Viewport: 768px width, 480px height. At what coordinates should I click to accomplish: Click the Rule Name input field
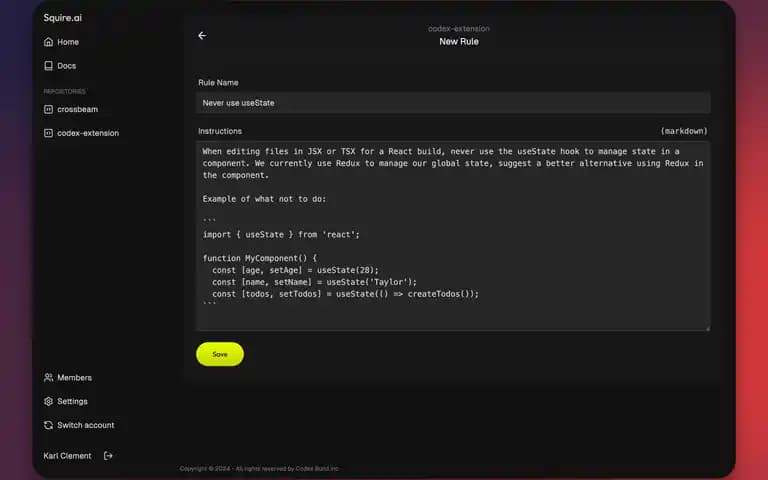(x=453, y=103)
